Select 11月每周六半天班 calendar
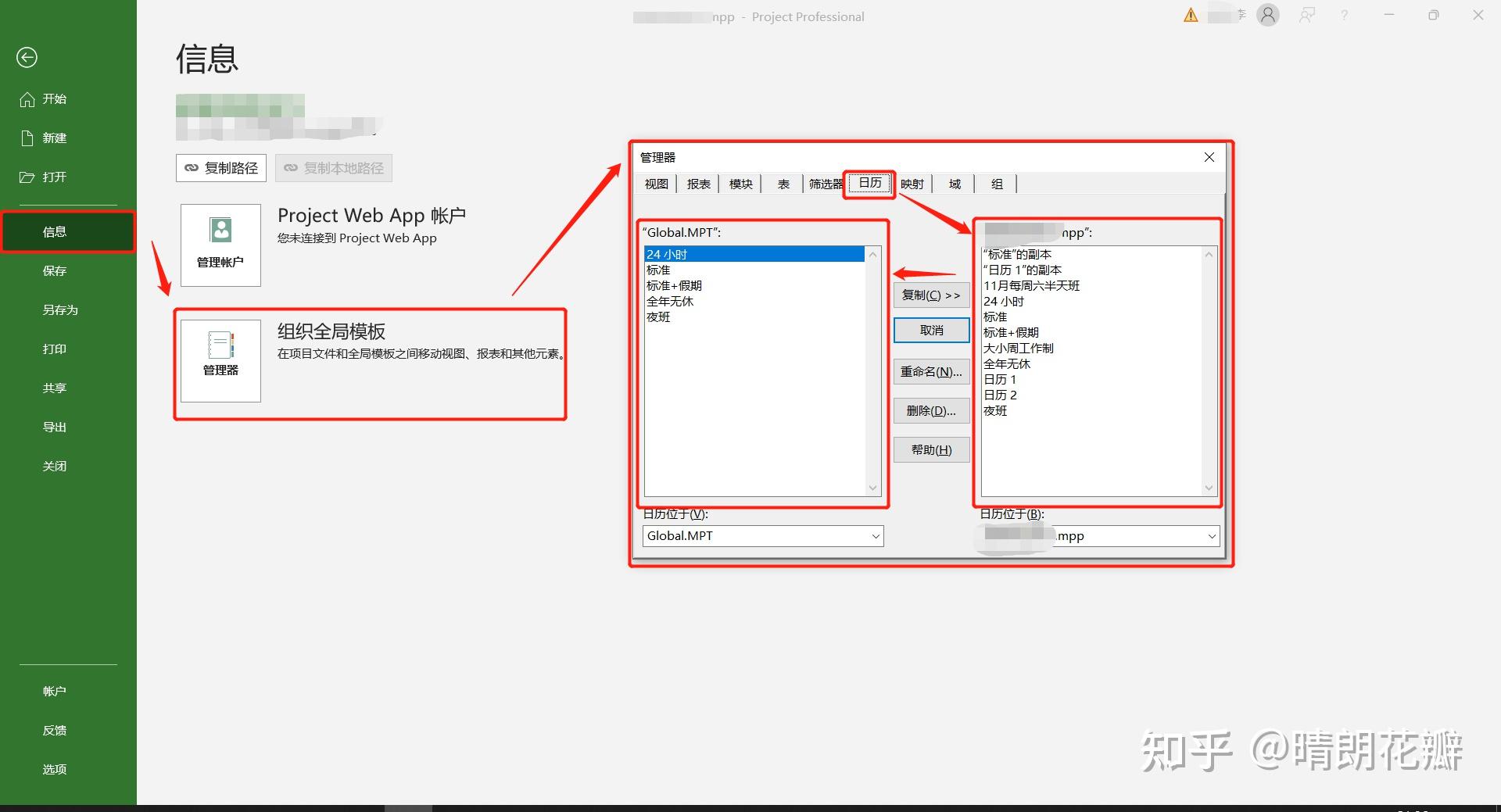The height and width of the screenshot is (812, 1501). click(x=1091, y=286)
